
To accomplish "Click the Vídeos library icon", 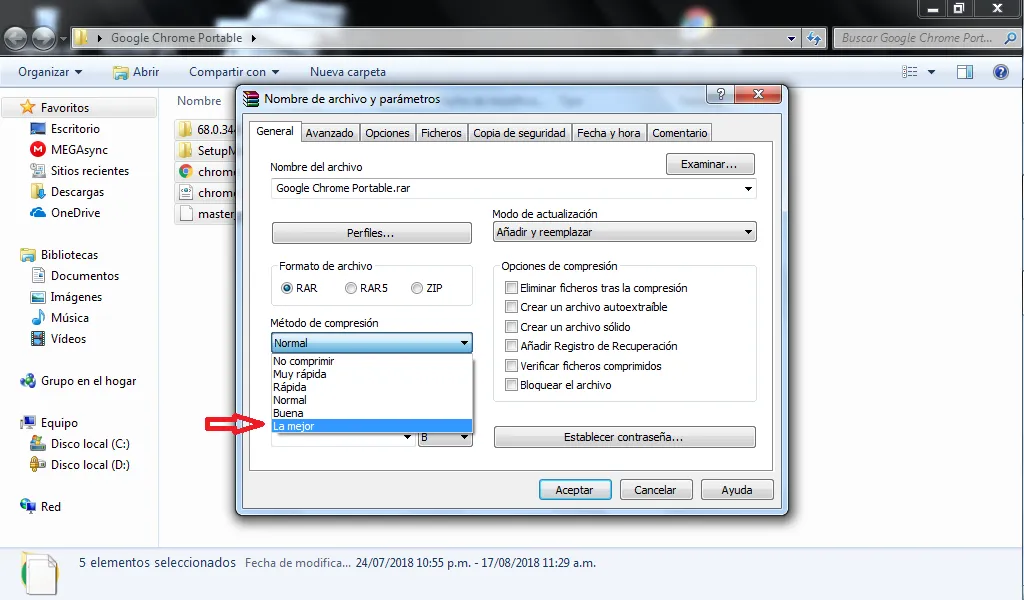I will 38,339.
